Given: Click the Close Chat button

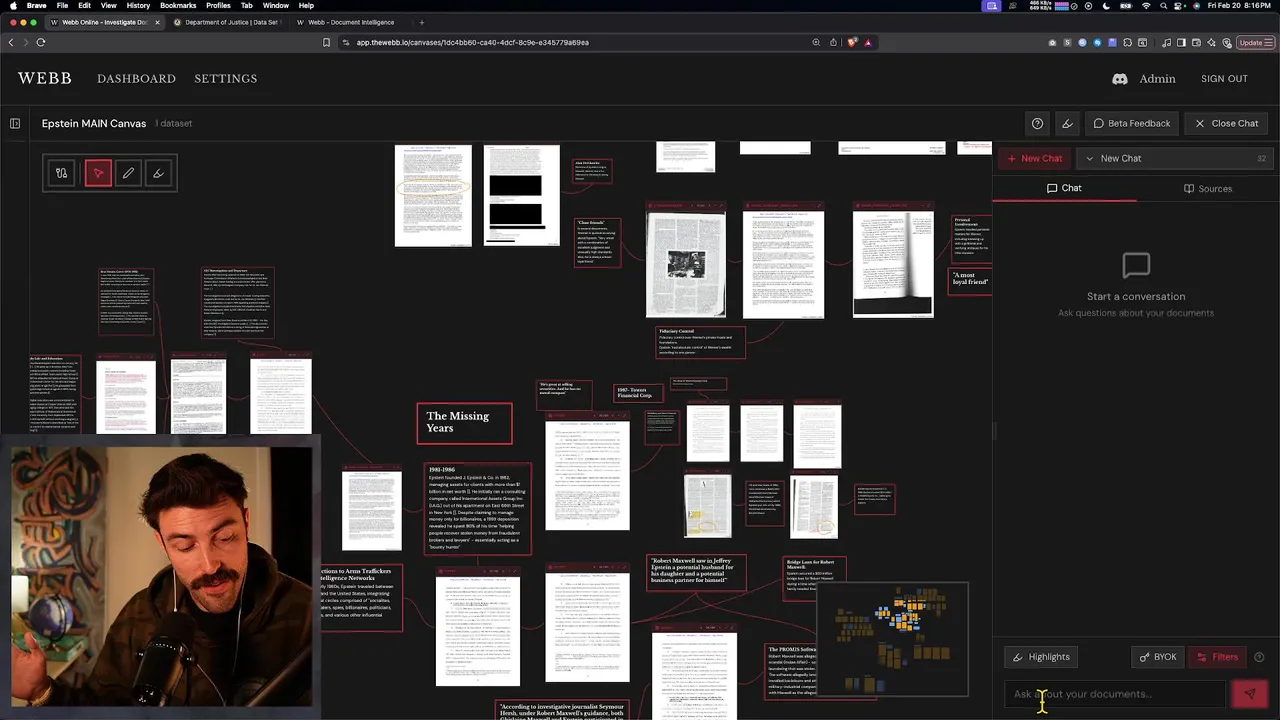Looking at the screenshot, I should (1227, 123).
